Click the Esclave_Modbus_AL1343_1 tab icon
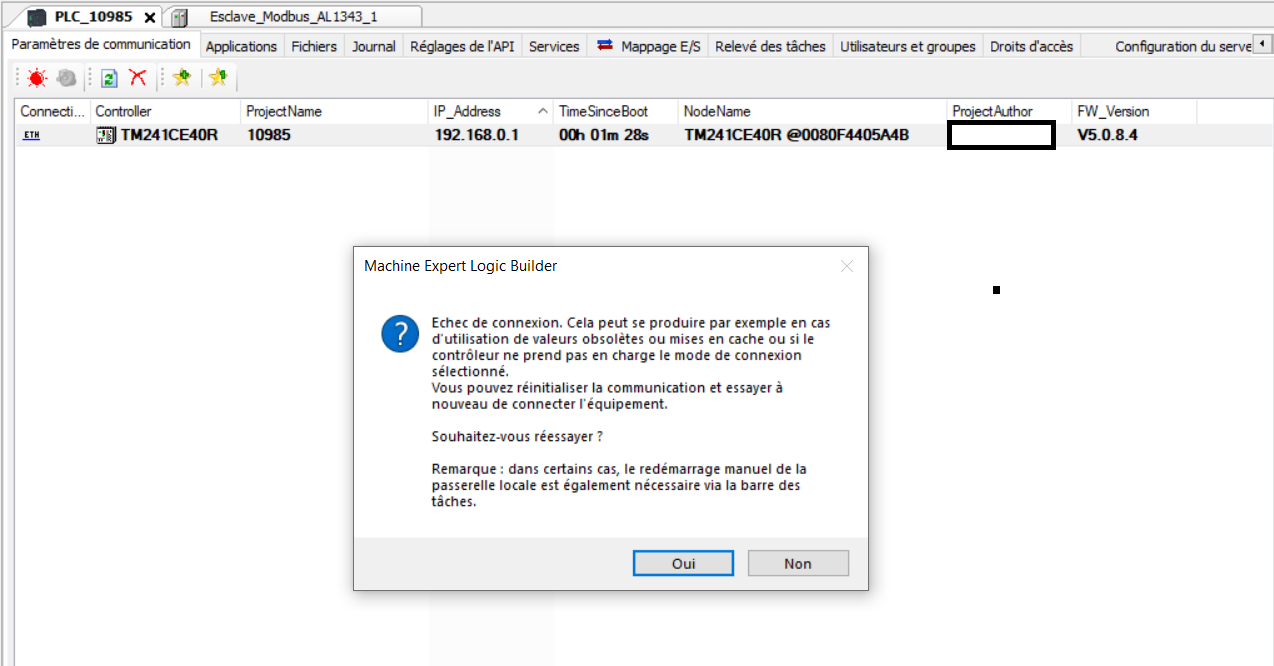This screenshot has width=1274, height=666. pyautogui.click(x=180, y=17)
